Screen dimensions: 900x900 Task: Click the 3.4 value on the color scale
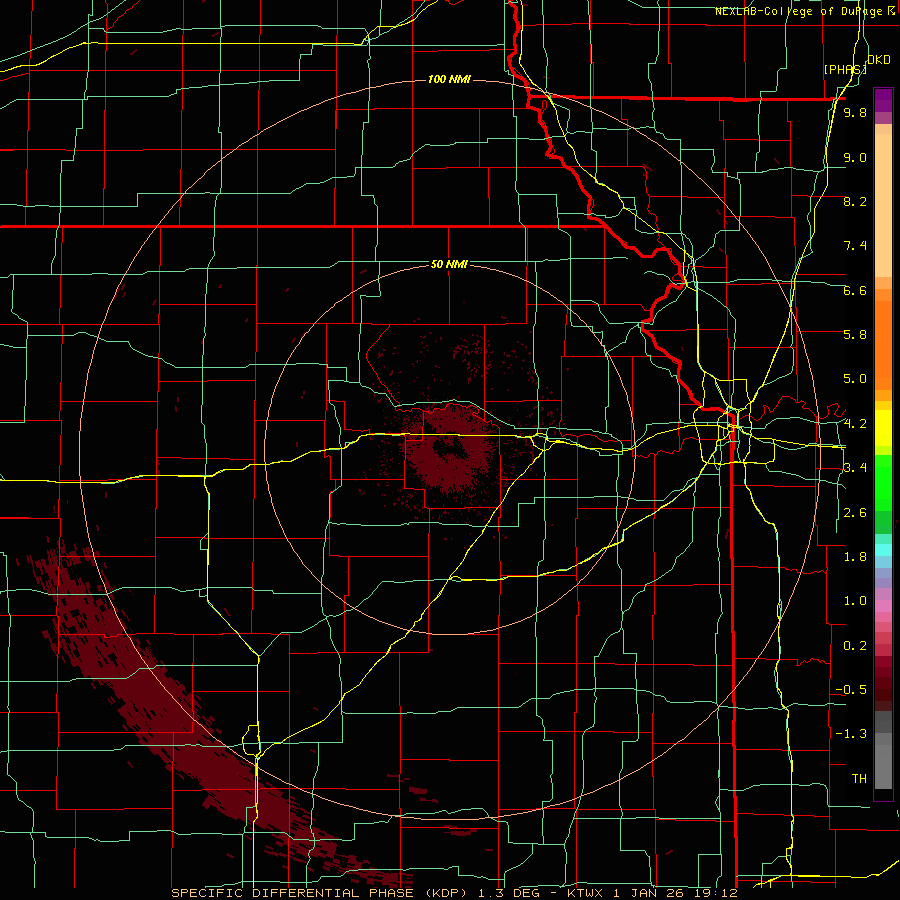pos(855,467)
